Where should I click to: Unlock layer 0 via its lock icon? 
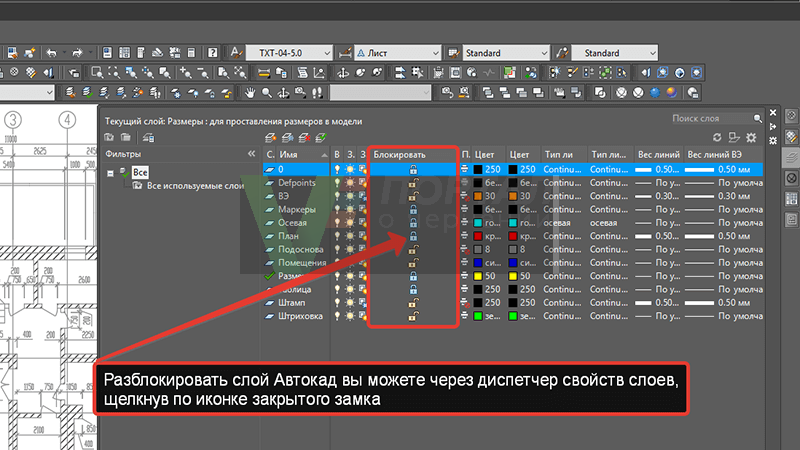tap(413, 169)
